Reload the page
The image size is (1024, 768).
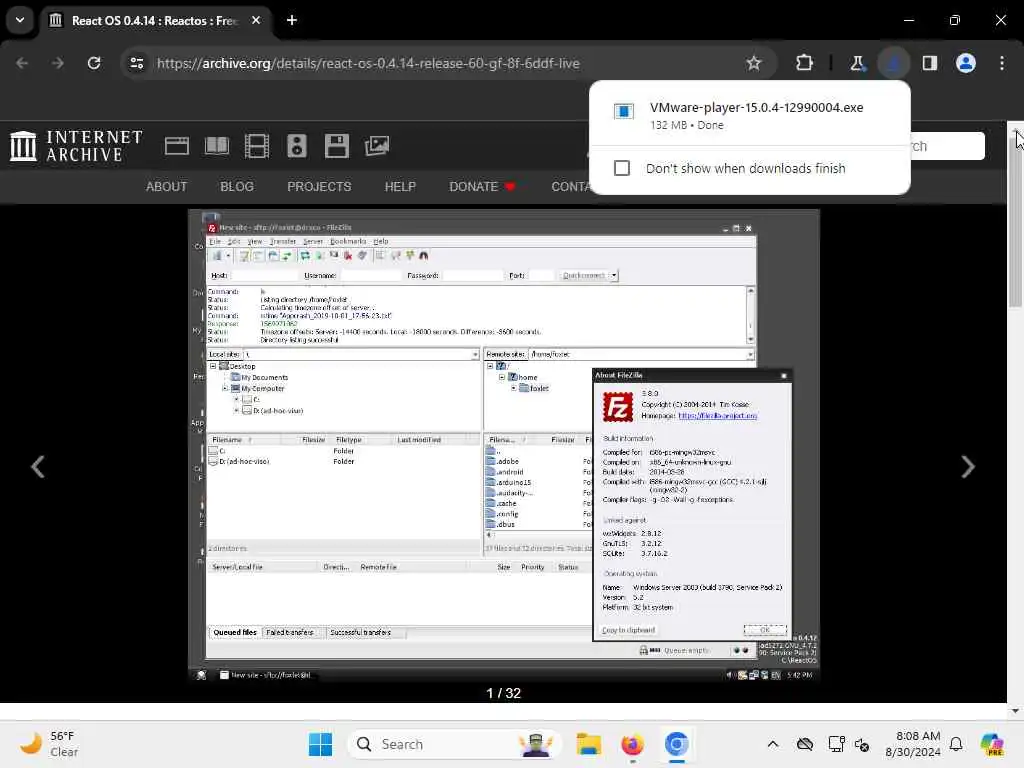[x=94, y=63]
